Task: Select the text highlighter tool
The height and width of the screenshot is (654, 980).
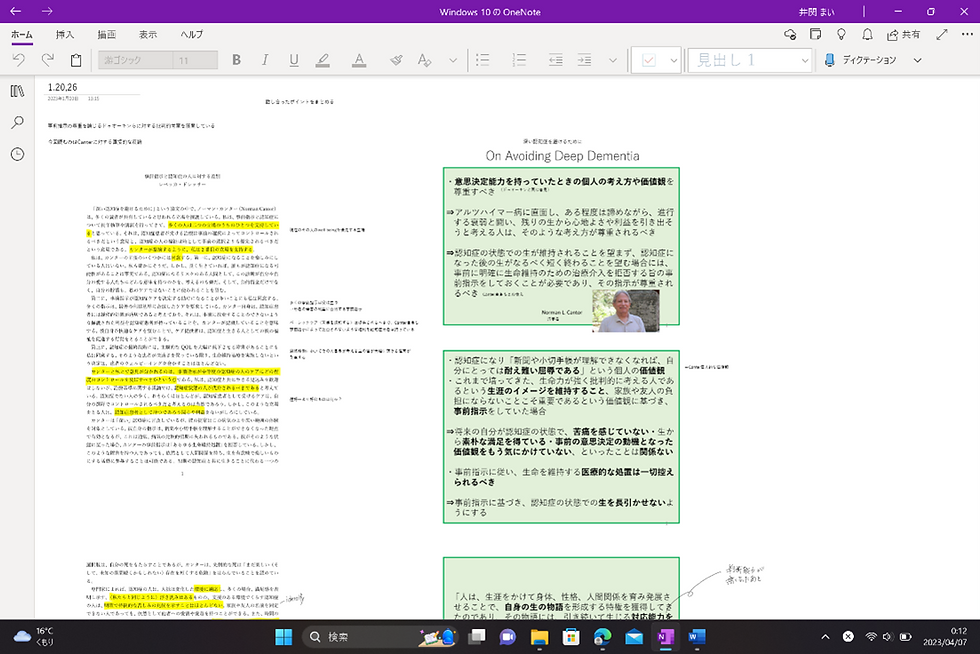Action: [322, 60]
